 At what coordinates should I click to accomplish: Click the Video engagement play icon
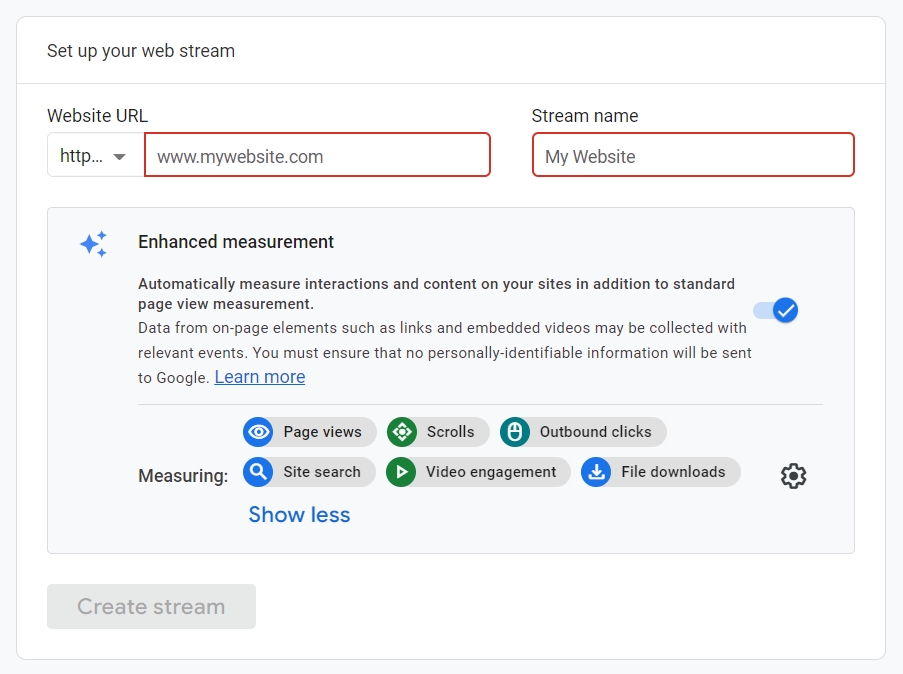[402, 472]
